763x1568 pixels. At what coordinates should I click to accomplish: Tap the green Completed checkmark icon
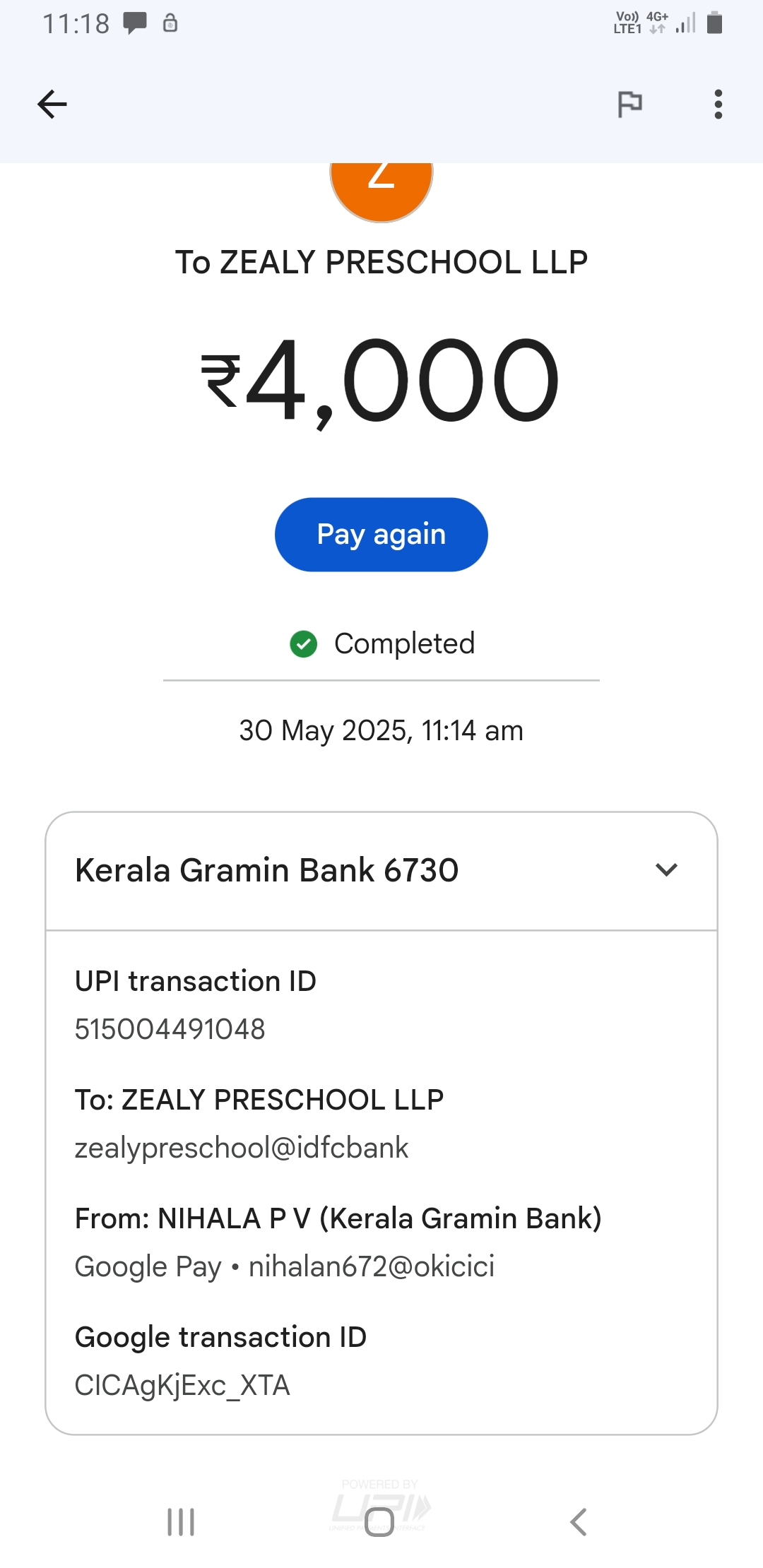(304, 643)
